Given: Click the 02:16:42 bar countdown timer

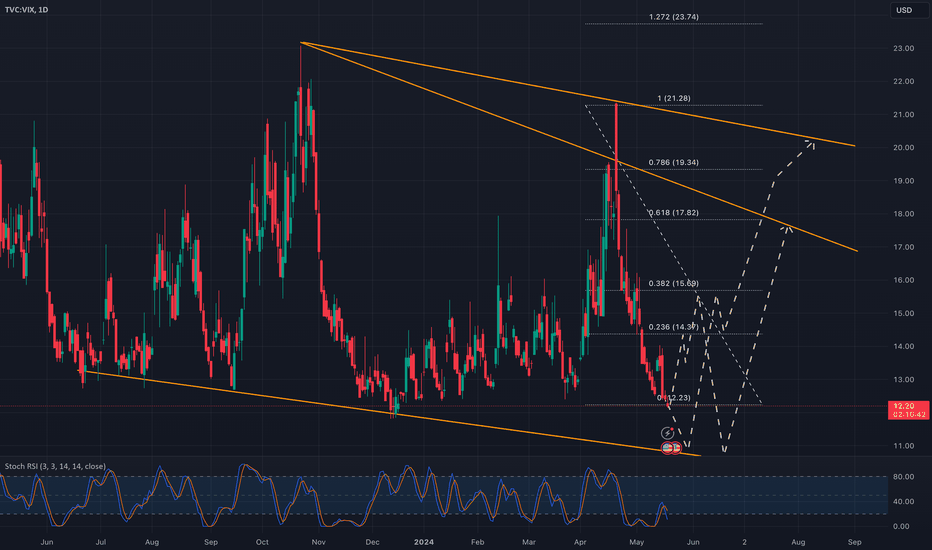Looking at the screenshot, I should pos(908,414).
